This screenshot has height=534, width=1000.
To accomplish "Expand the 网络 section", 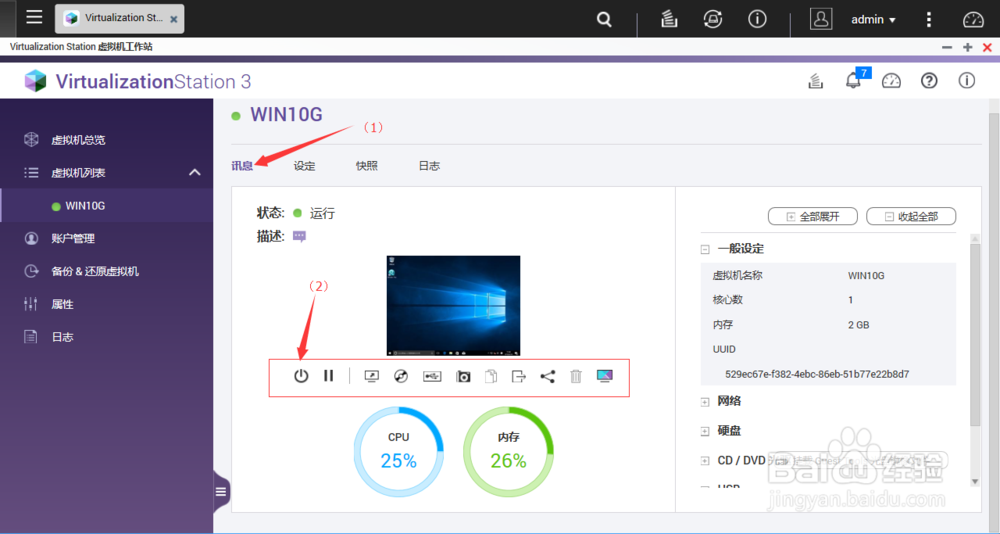I will (705, 401).
